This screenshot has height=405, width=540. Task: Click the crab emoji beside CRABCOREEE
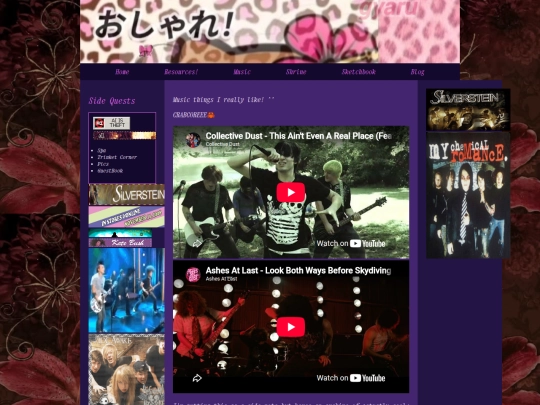(x=211, y=115)
